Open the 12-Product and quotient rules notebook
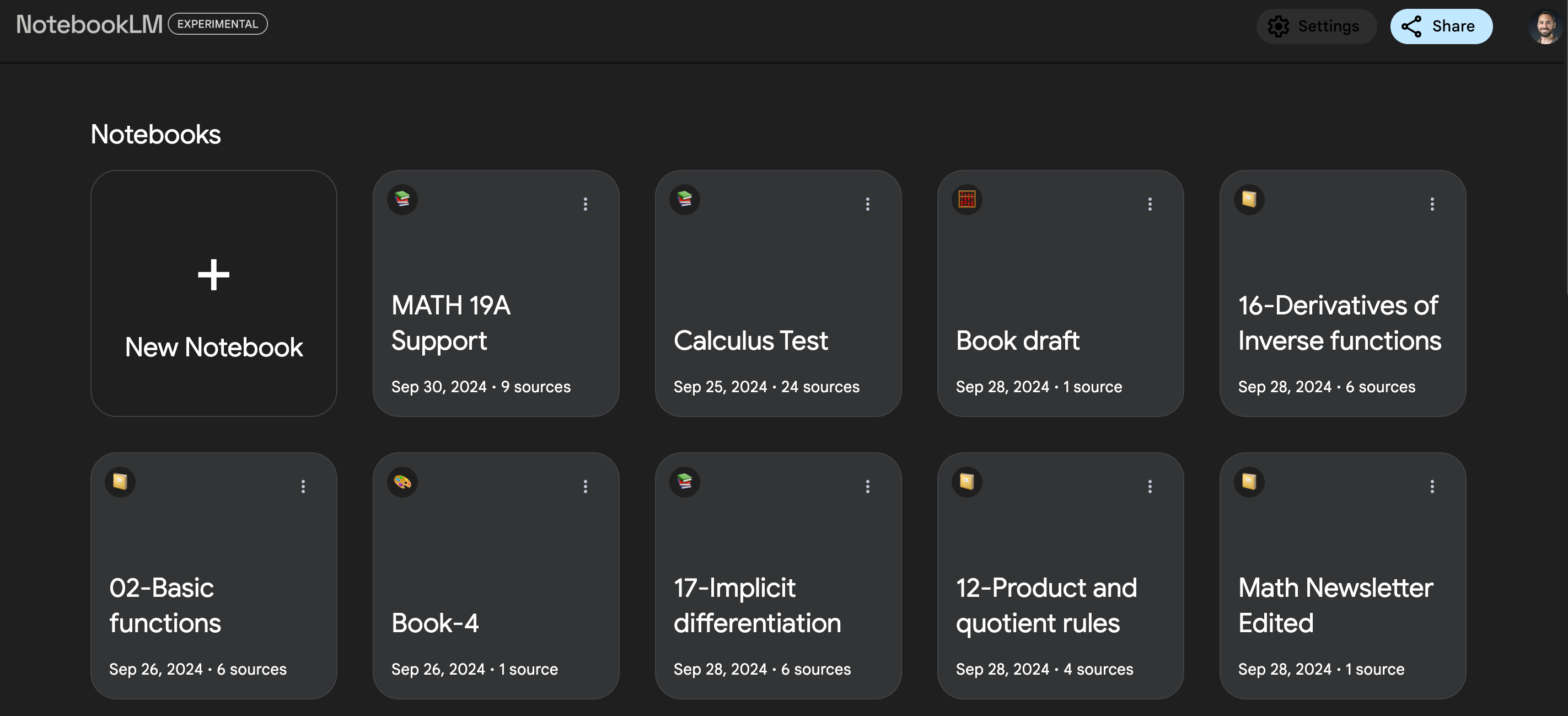1568x716 pixels. [x=1046, y=605]
